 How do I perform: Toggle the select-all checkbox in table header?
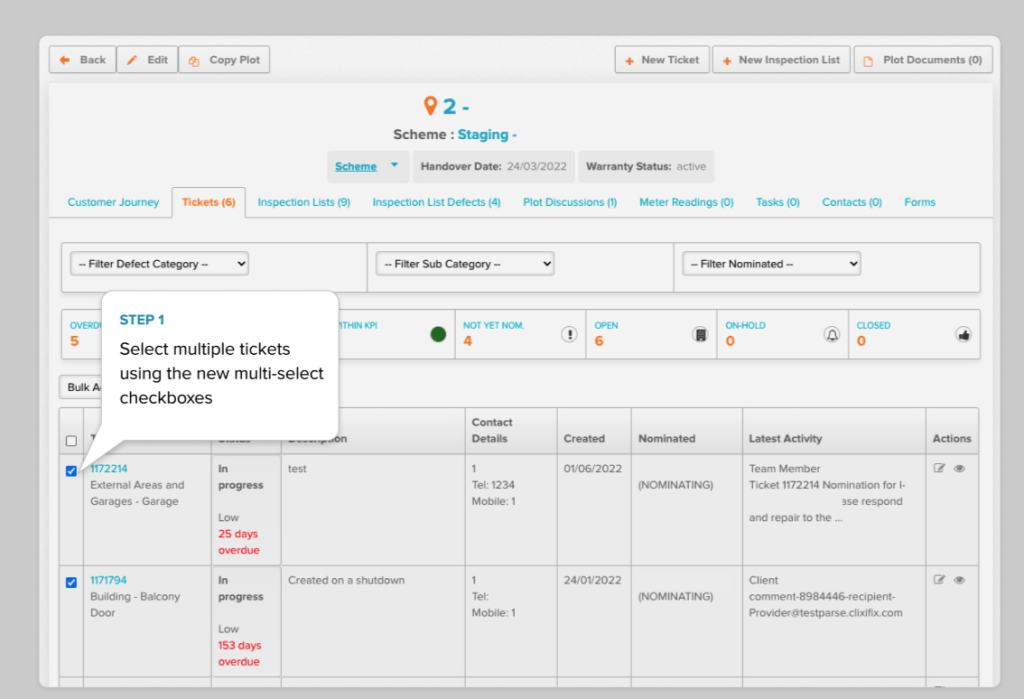71,440
